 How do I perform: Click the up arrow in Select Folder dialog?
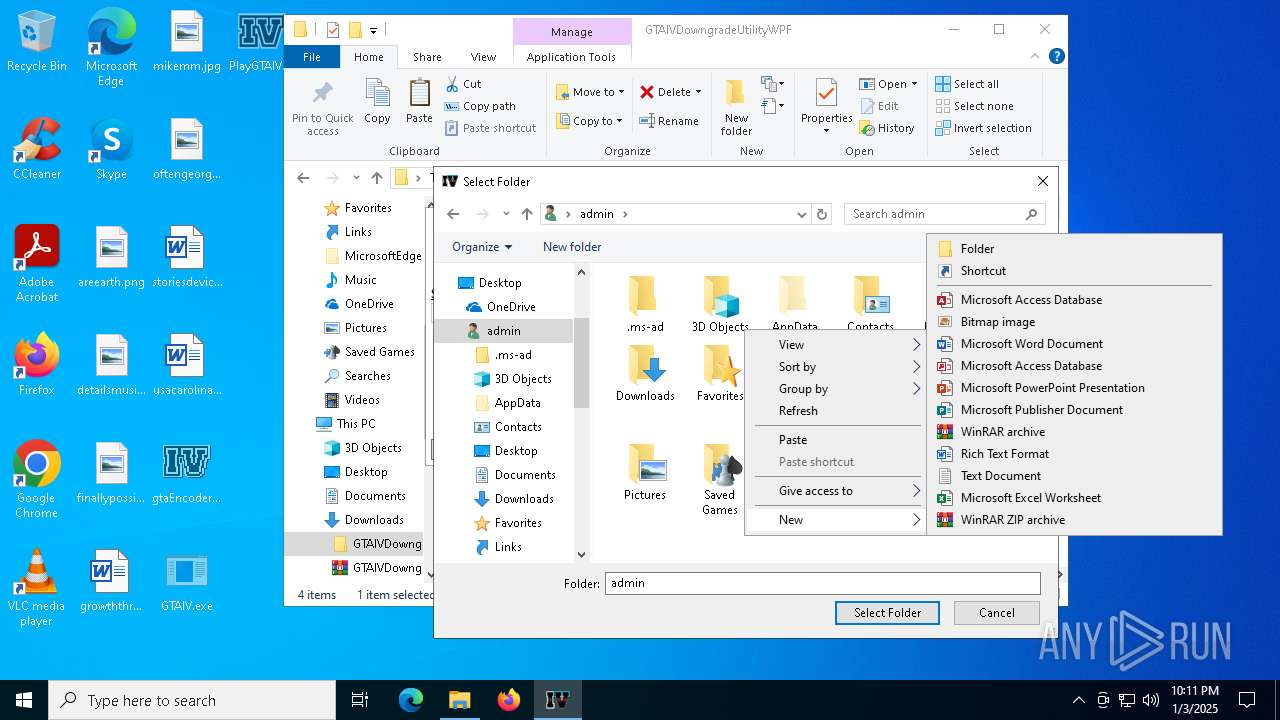point(527,214)
